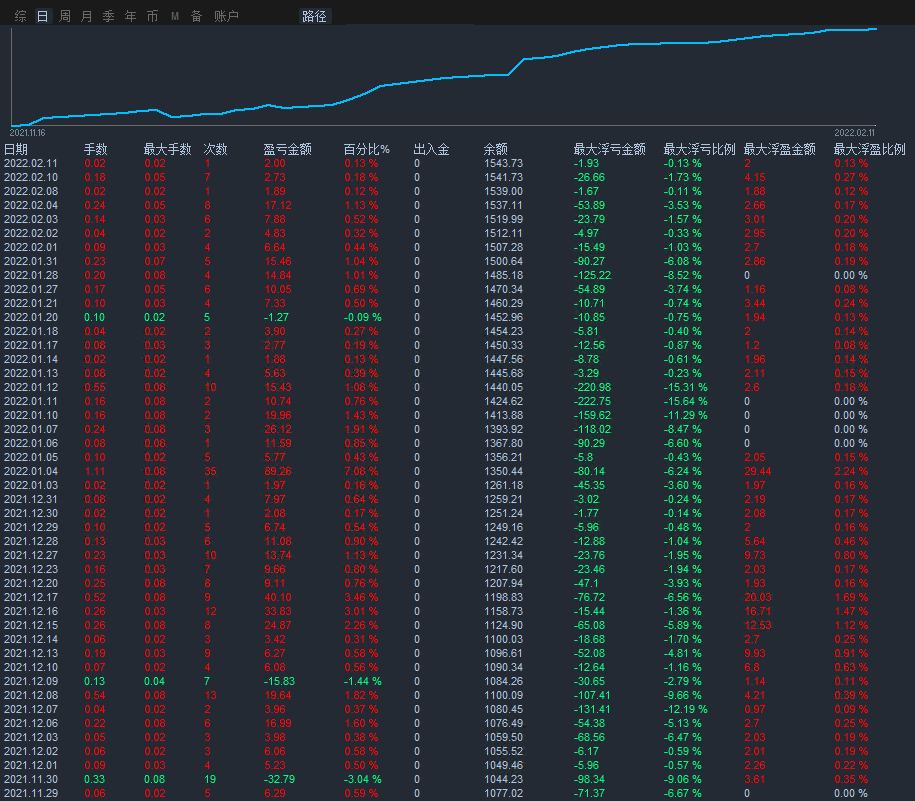The height and width of the screenshot is (801, 915).
Task: Click max floating profit 20.03
Action: [757, 597]
